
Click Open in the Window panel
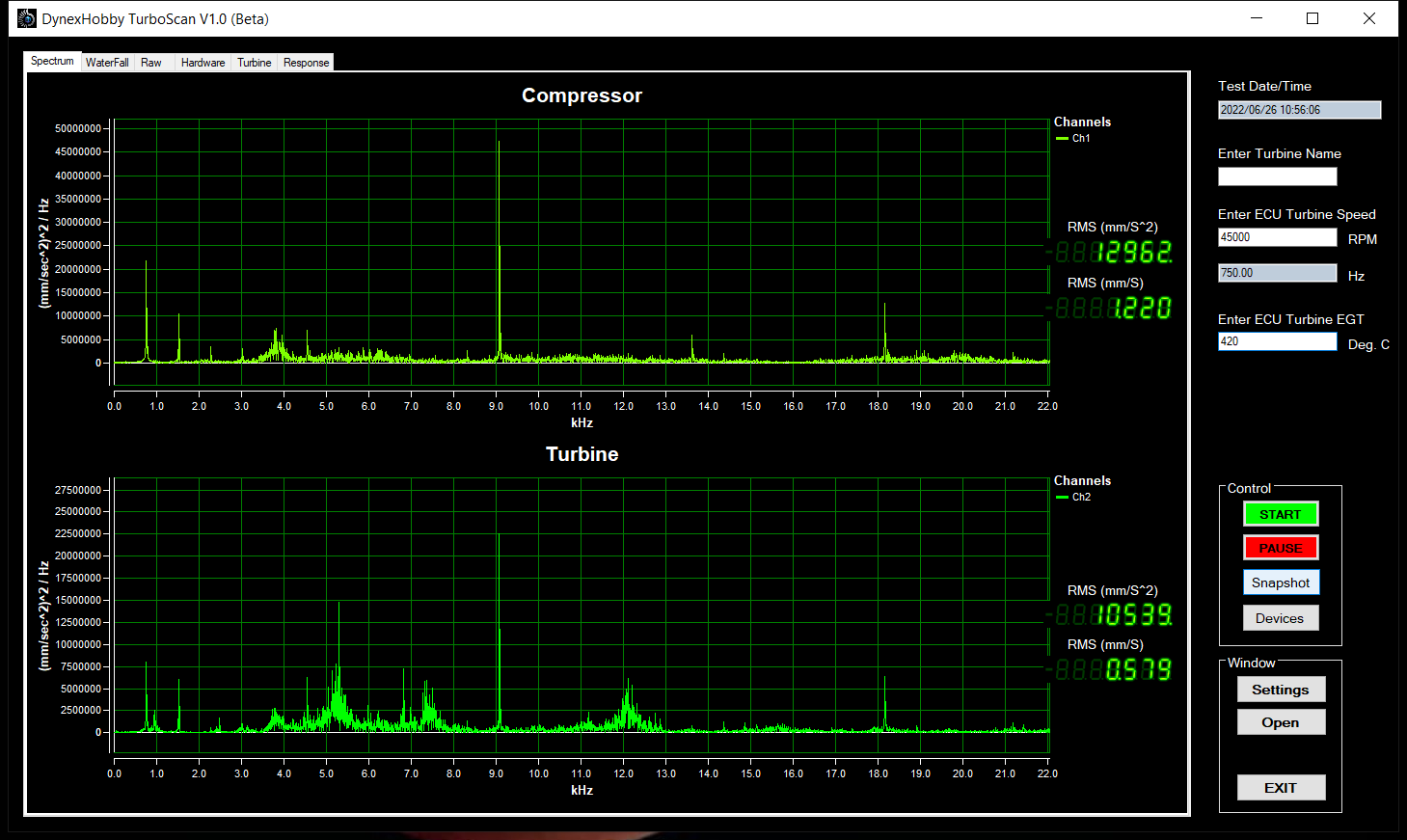pyautogui.click(x=1281, y=721)
